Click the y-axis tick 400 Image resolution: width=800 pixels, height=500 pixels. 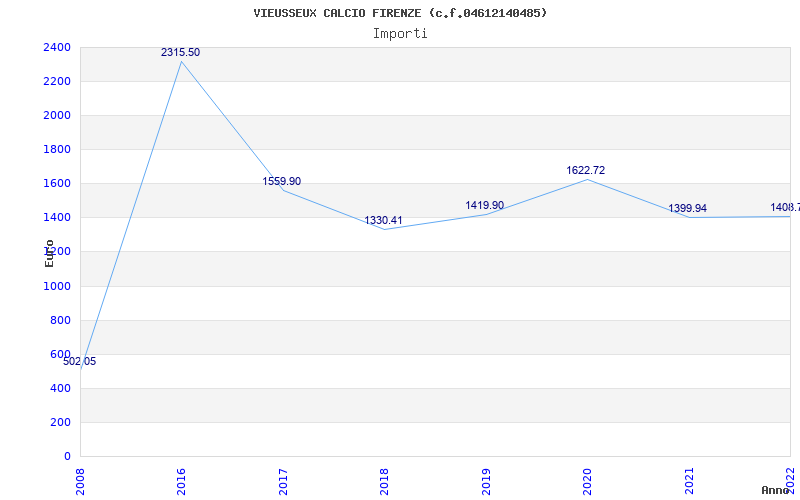coord(60,388)
